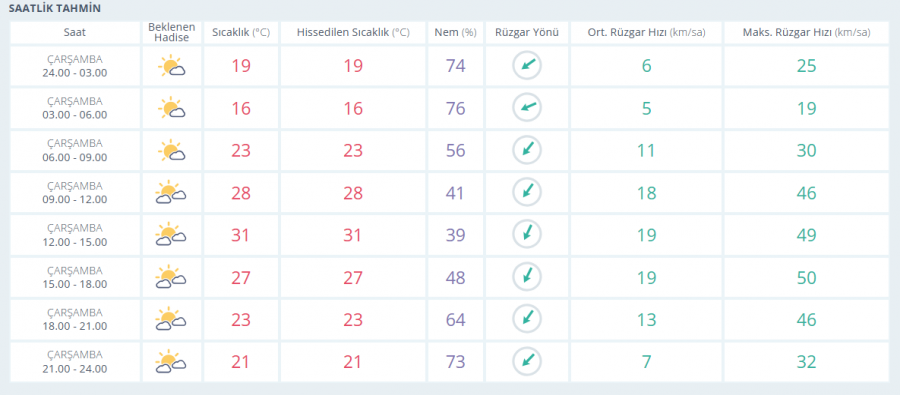Click the weather icon for 03.00 - 06.00

[x=172, y=108]
